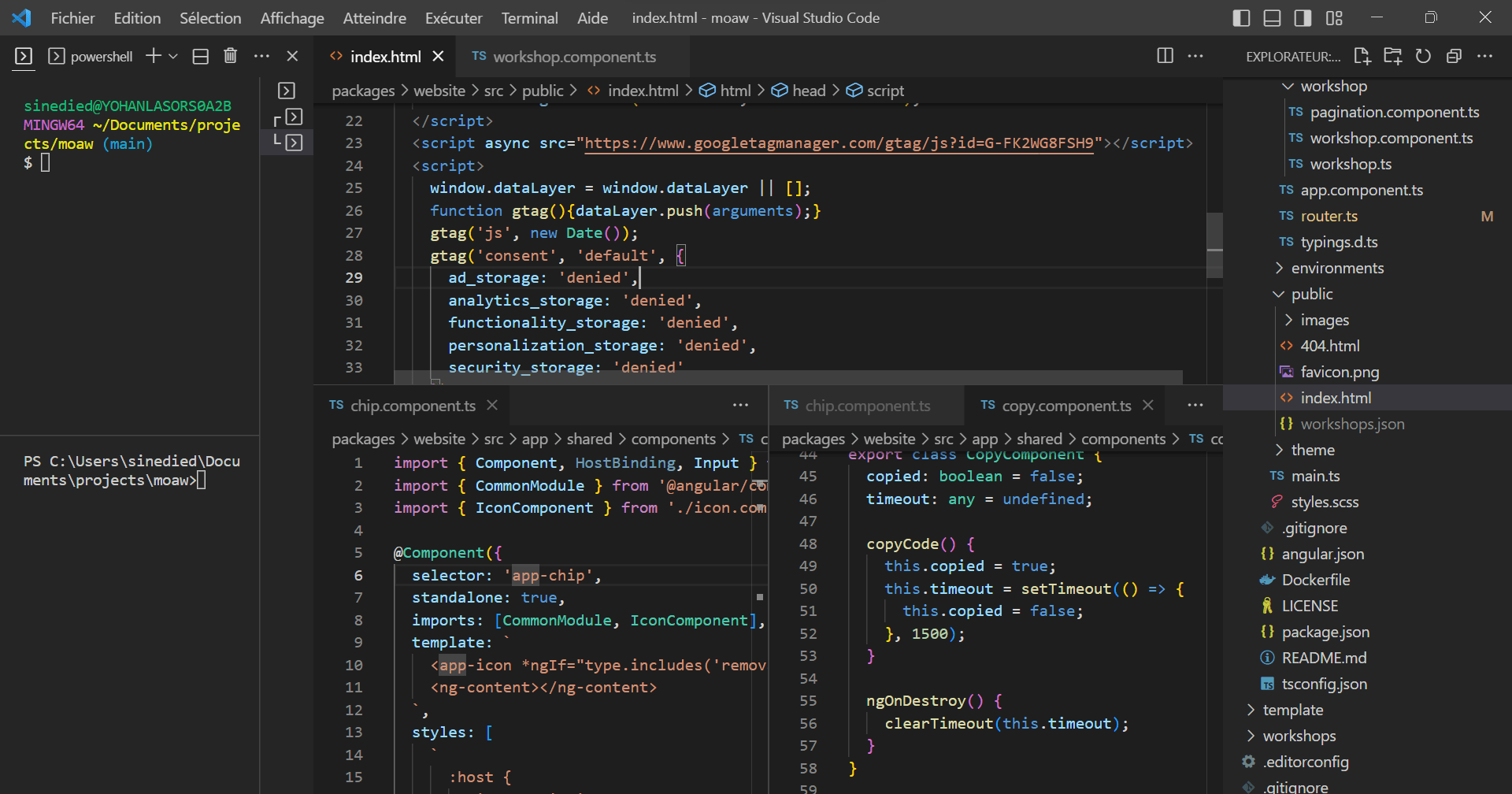Toggle the bottom panel layout button
Viewport: 1512px width, 794px height.
[x=1272, y=18]
